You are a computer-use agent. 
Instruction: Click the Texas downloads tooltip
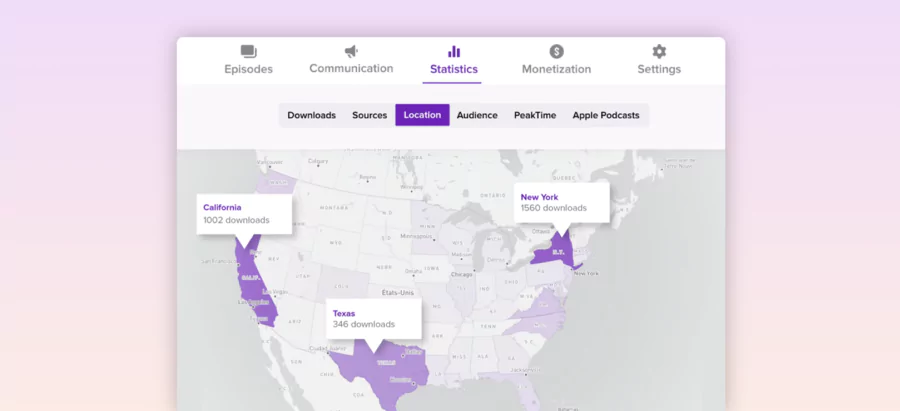[x=374, y=319]
